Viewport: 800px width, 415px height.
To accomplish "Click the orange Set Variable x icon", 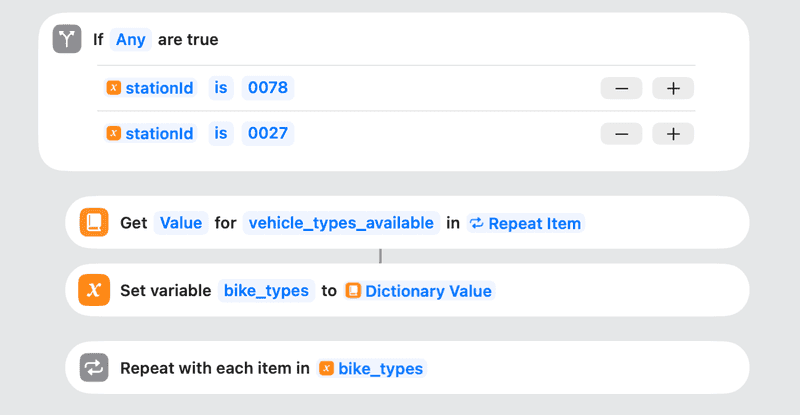I will coord(94,291).
